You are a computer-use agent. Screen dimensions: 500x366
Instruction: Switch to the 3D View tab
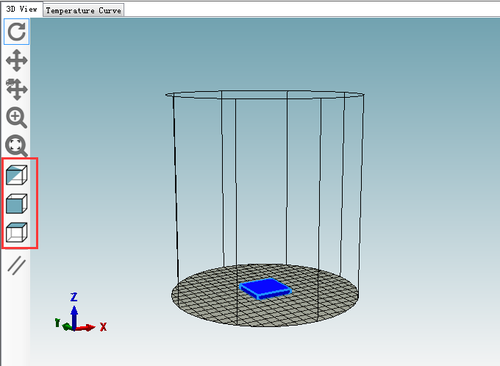coord(21,9)
